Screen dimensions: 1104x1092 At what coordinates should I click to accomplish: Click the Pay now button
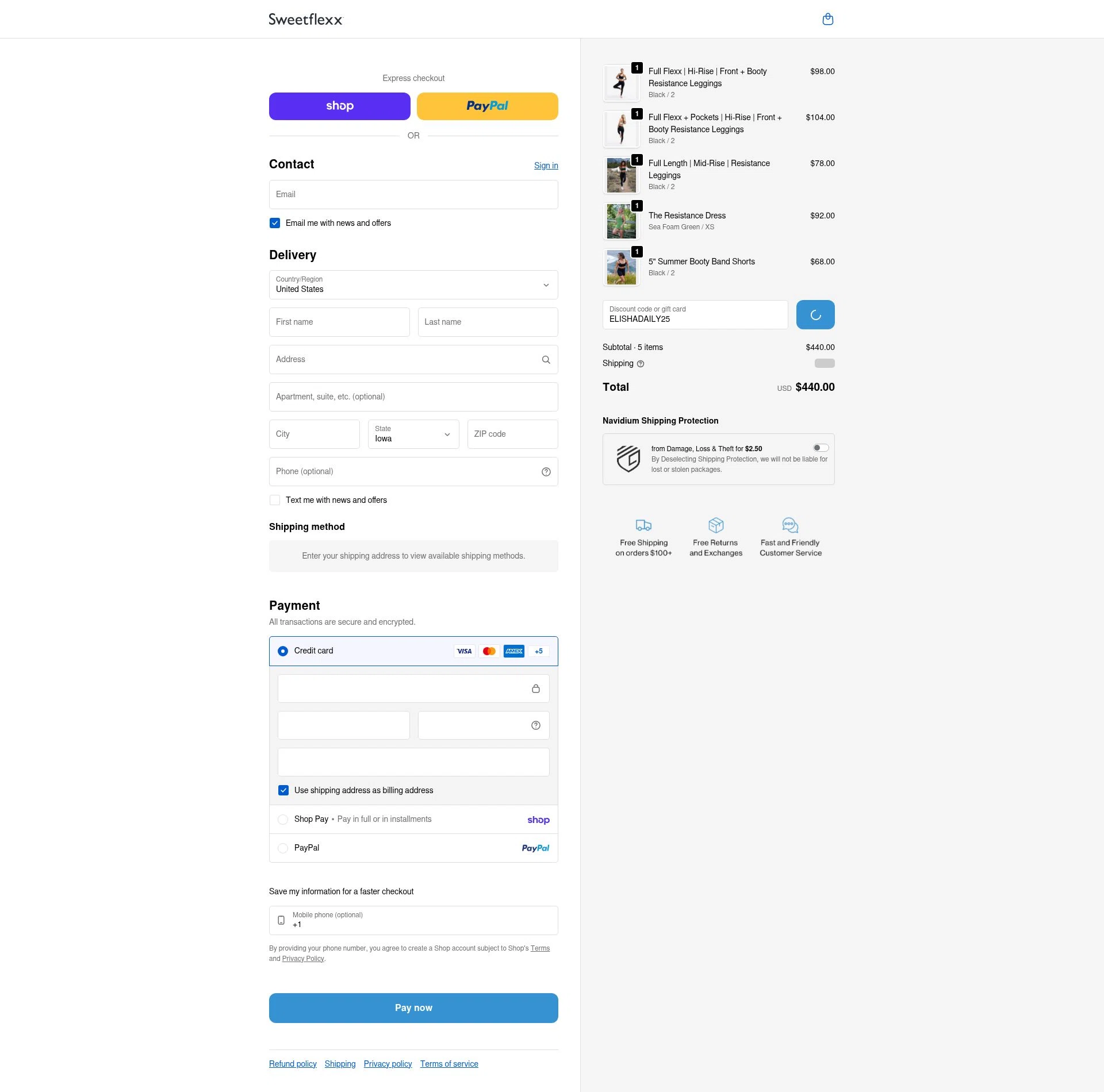(413, 1008)
